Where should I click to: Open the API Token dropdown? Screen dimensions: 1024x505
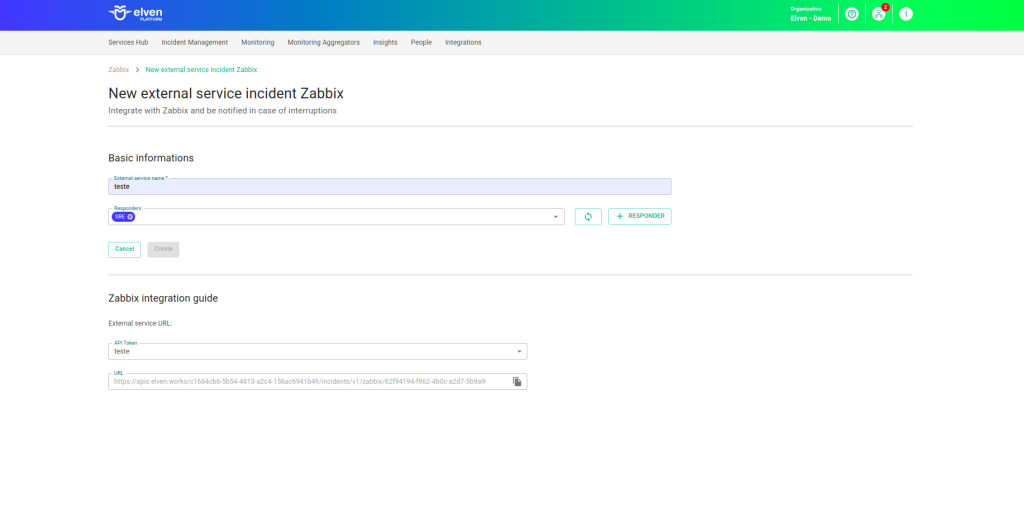[519, 352]
